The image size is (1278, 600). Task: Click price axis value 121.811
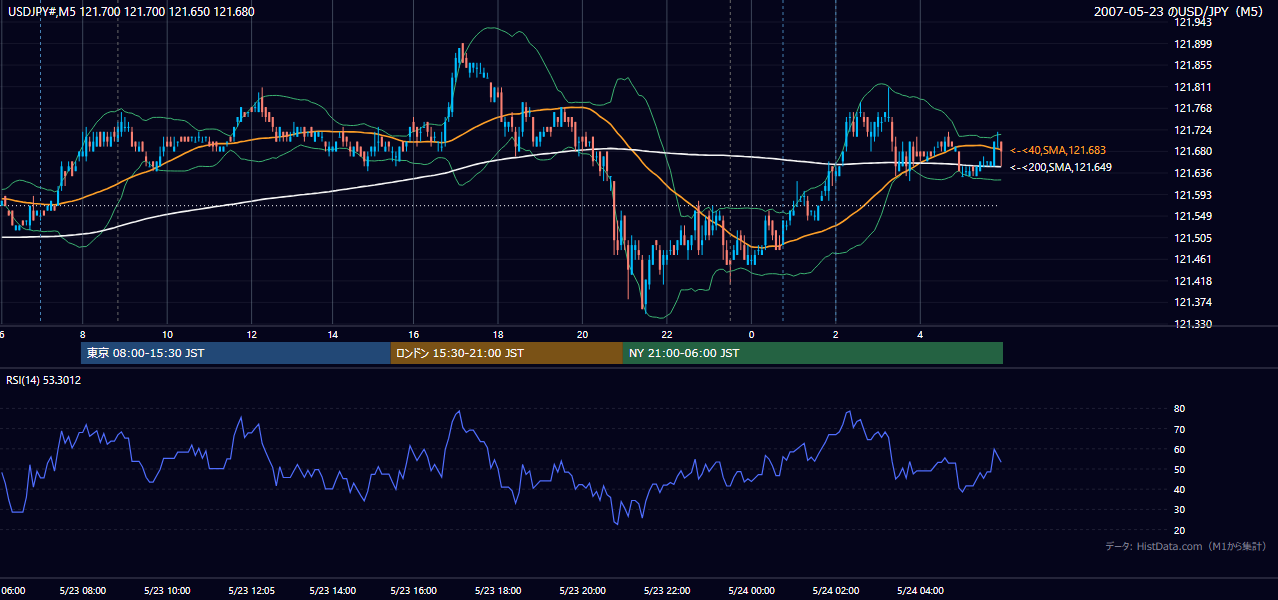pos(1194,87)
